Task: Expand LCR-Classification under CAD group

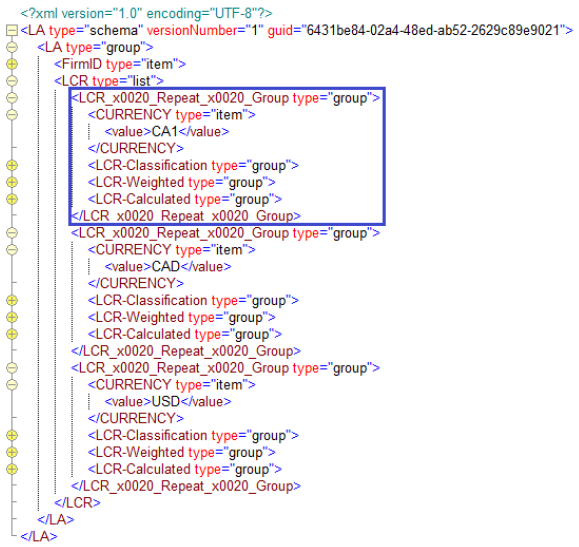Action: point(12,300)
